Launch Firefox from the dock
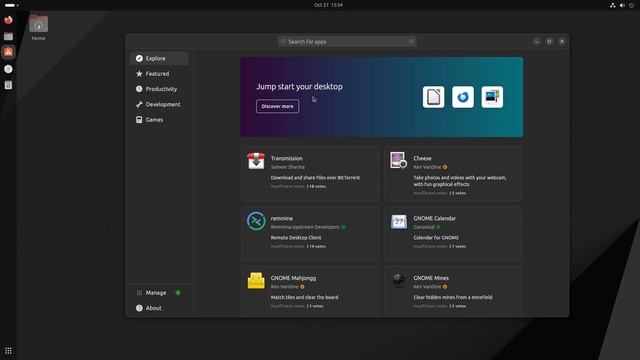This screenshot has width=640, height=360. [8, 20]
